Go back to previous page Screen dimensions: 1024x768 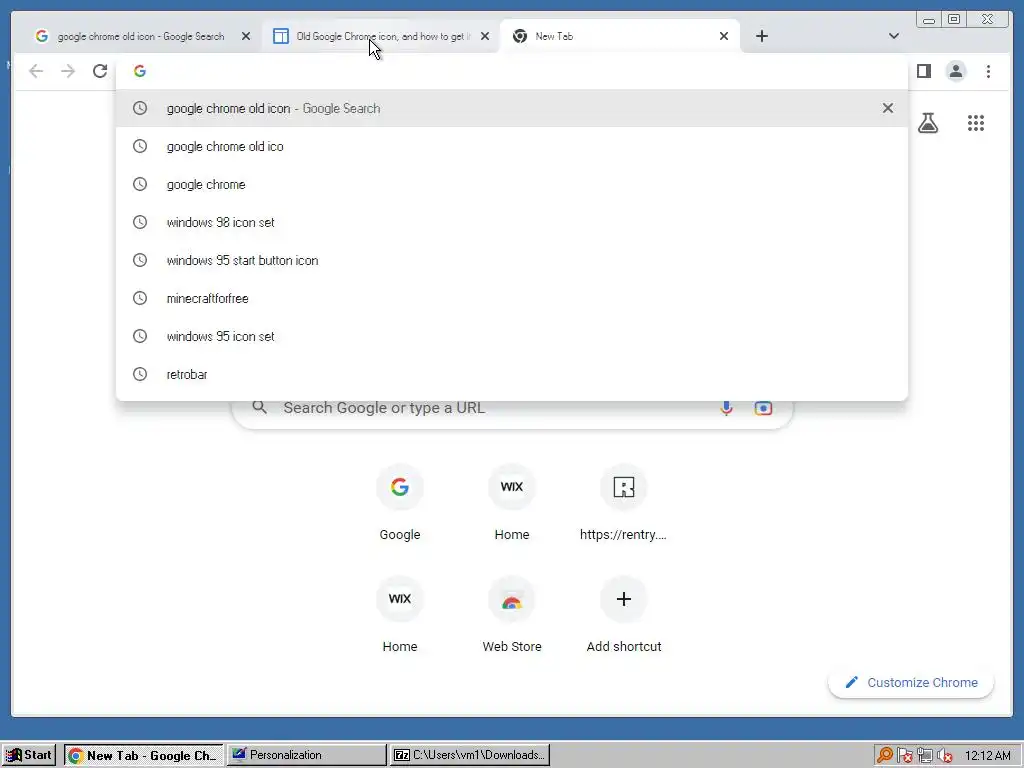[x=36, y=71]
